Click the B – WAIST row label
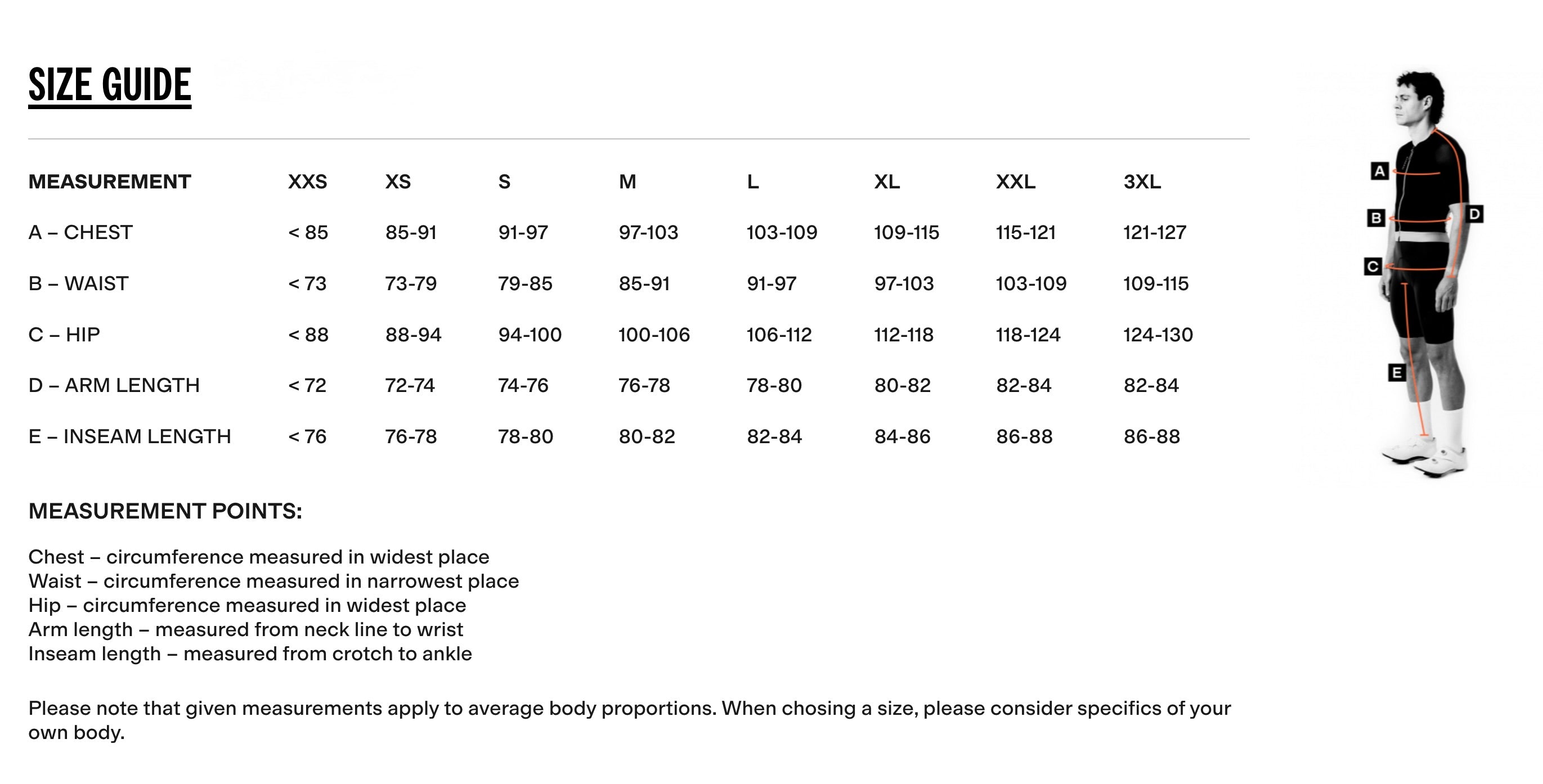1543x784 pixels. pos(78,283)
